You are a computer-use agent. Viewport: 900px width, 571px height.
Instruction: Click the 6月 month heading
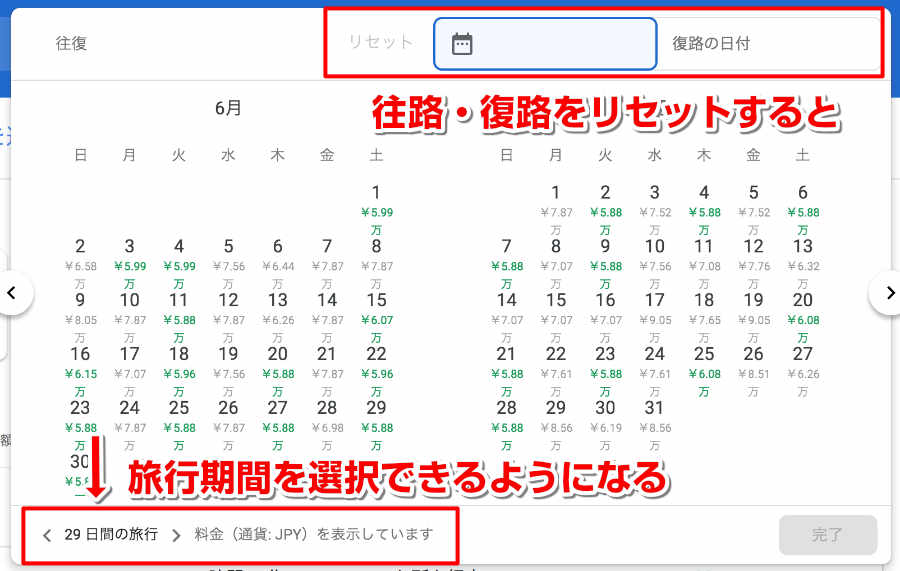tap(228, 108)
